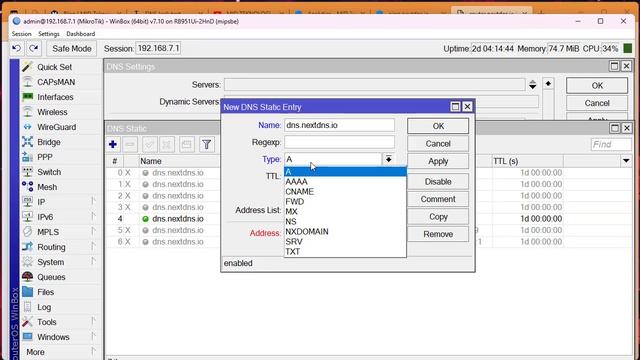Viewport: 640px width, 360px height.
Task: Toggle Safe Mode
Action: pos(71,49)
